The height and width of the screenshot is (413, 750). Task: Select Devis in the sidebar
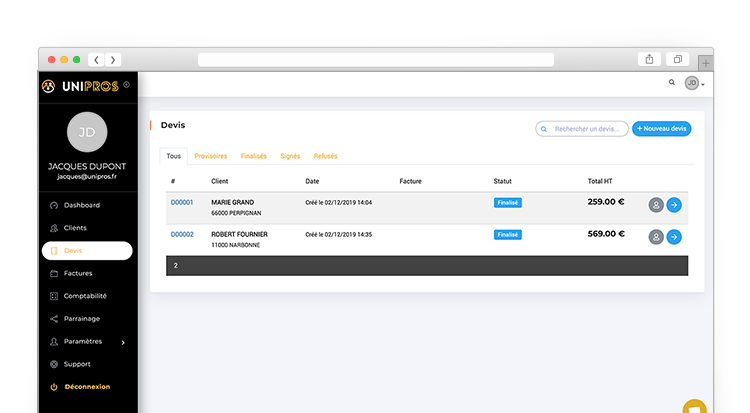click(87, 251)
